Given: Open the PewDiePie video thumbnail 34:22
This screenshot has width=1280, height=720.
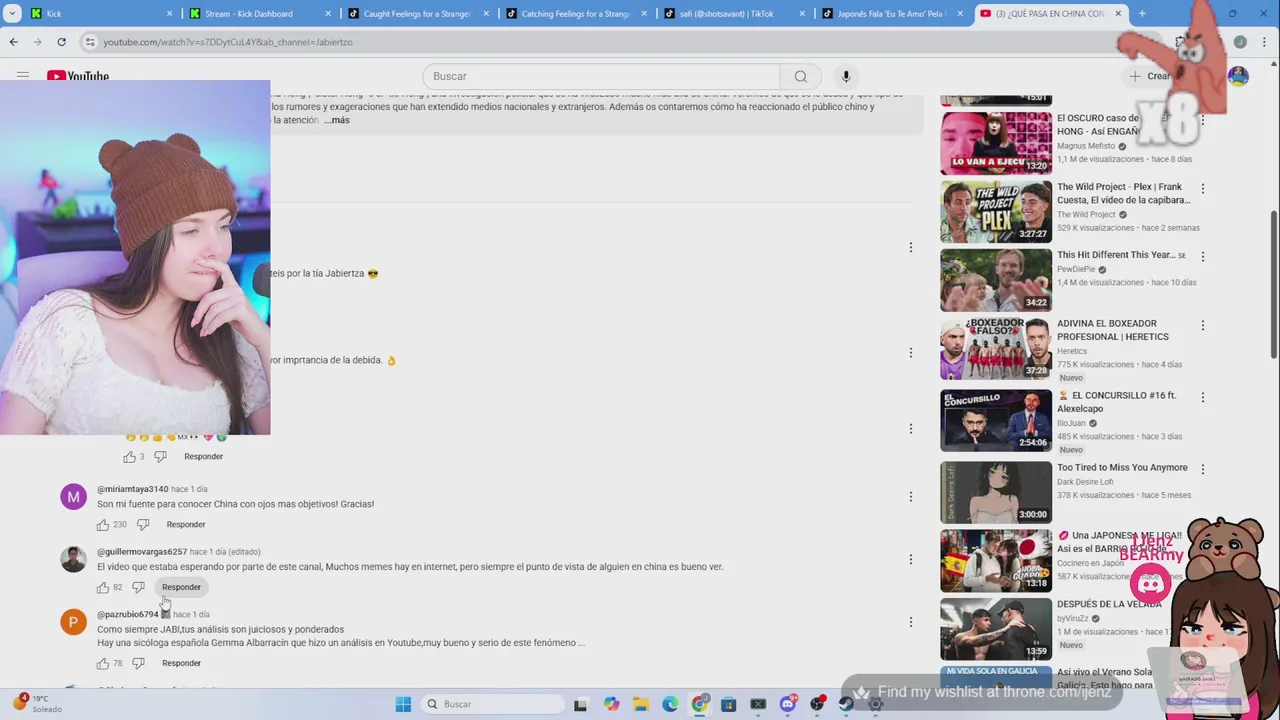Looking at the screenshot, I should pyautogui.click(x=996, y=280).
